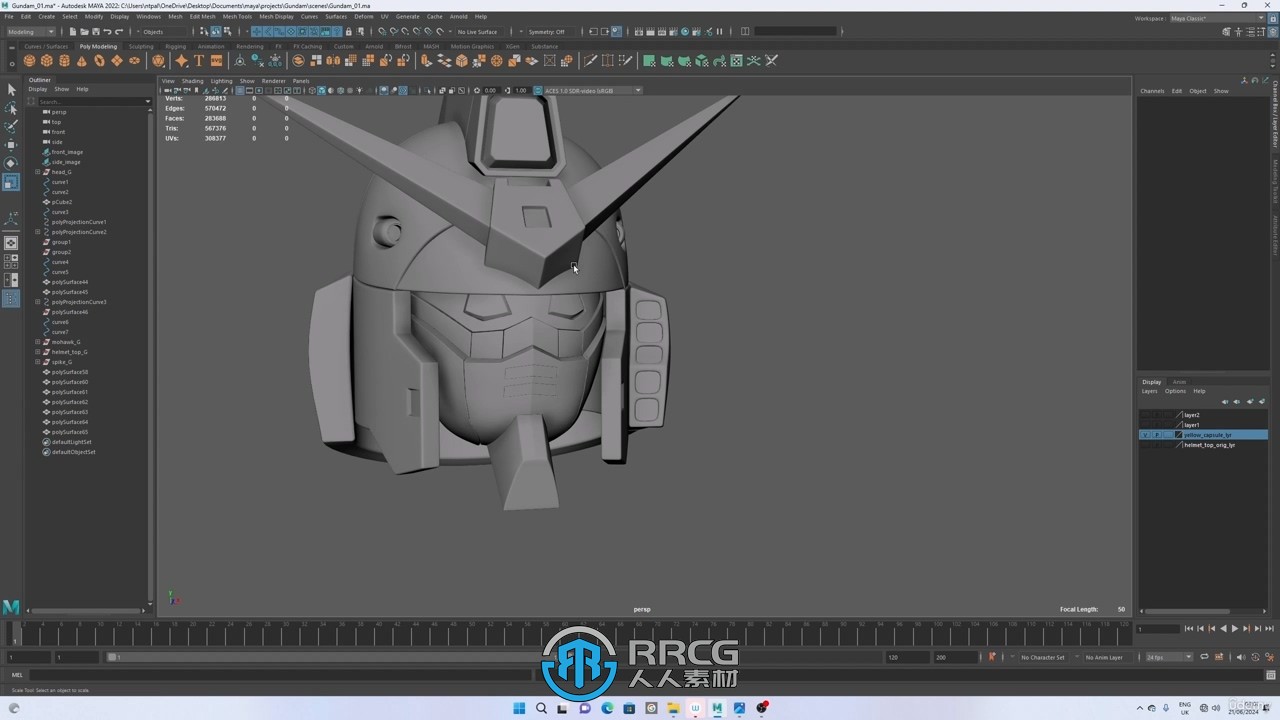Image resolution: width=1280 pixels, height=720 pixels.
Task: Click the New scene icon
Action: pos(72,32)
